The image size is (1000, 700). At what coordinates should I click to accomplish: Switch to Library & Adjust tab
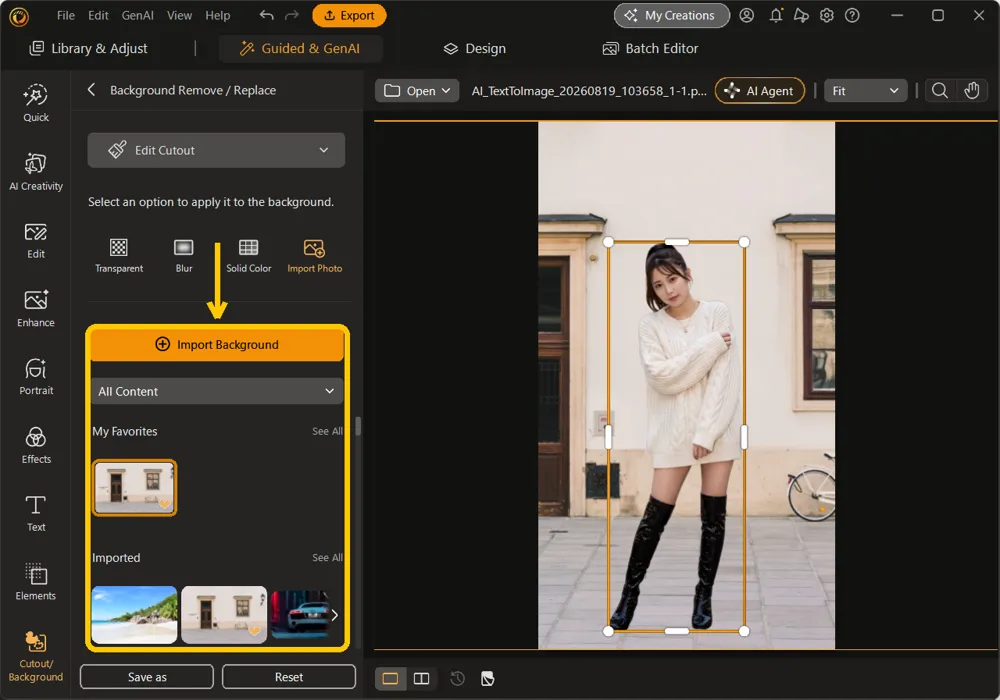tap(89, 48)
